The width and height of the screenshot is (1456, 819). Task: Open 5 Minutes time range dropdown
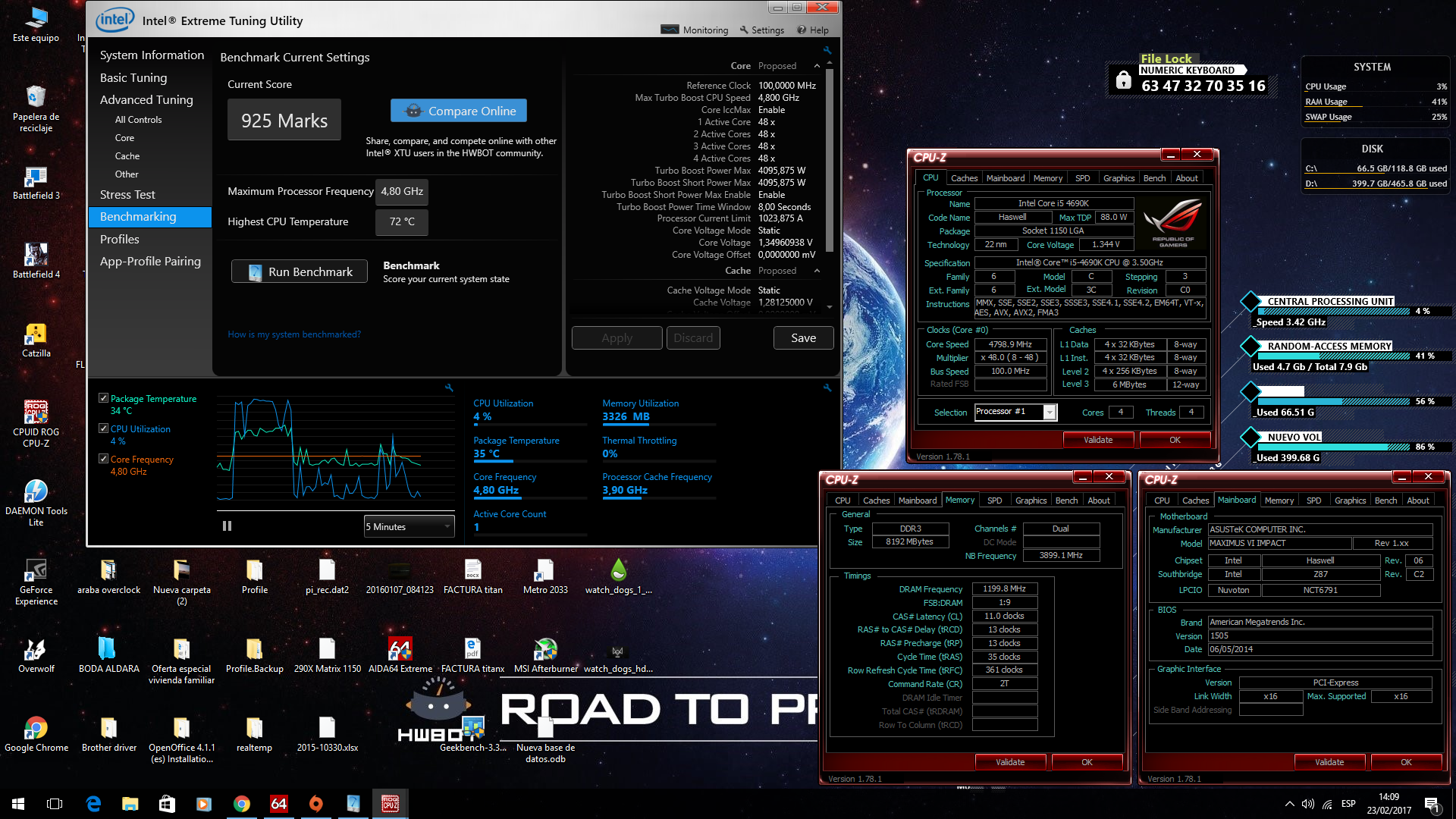point(409,526)
